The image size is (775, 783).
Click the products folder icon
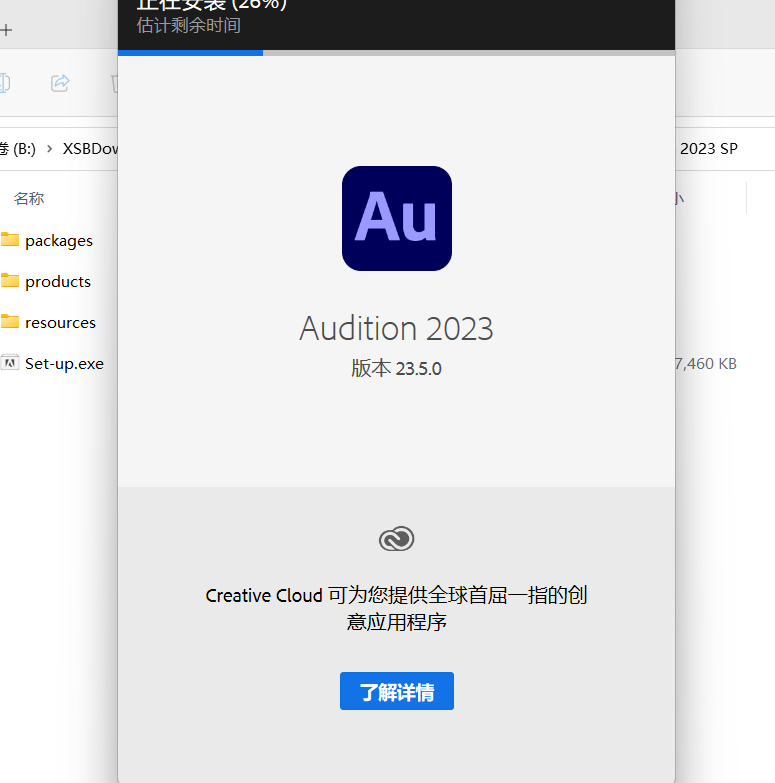click(9, 281)
